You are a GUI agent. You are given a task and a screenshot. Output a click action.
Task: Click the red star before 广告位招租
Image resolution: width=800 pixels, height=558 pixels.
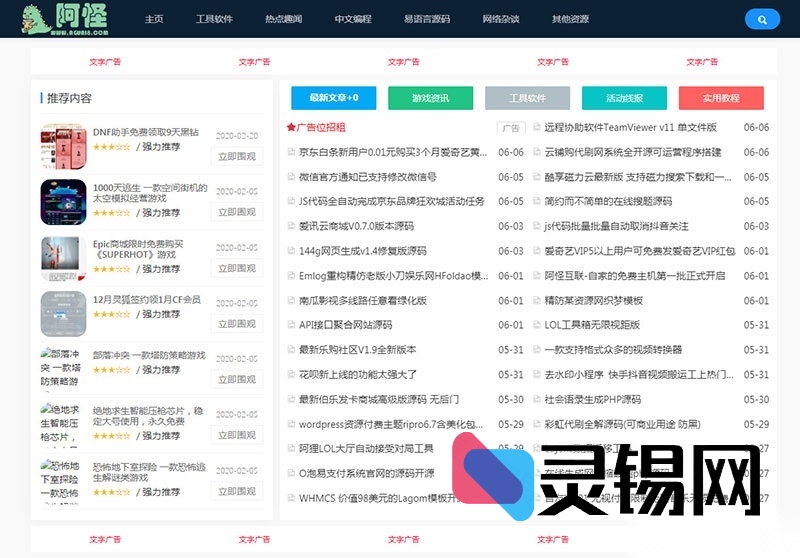click(291, 128)
